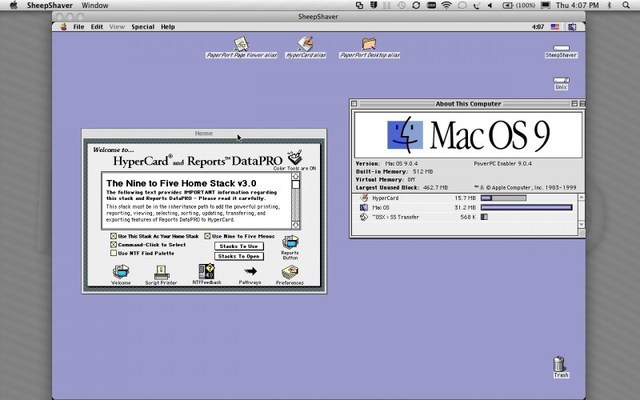Image resolution: width=640 pixels, height=400 pixels.
Task: Click the Mac OS 9 logo banner
Action: pyautogui.click(x=468, y=135)
